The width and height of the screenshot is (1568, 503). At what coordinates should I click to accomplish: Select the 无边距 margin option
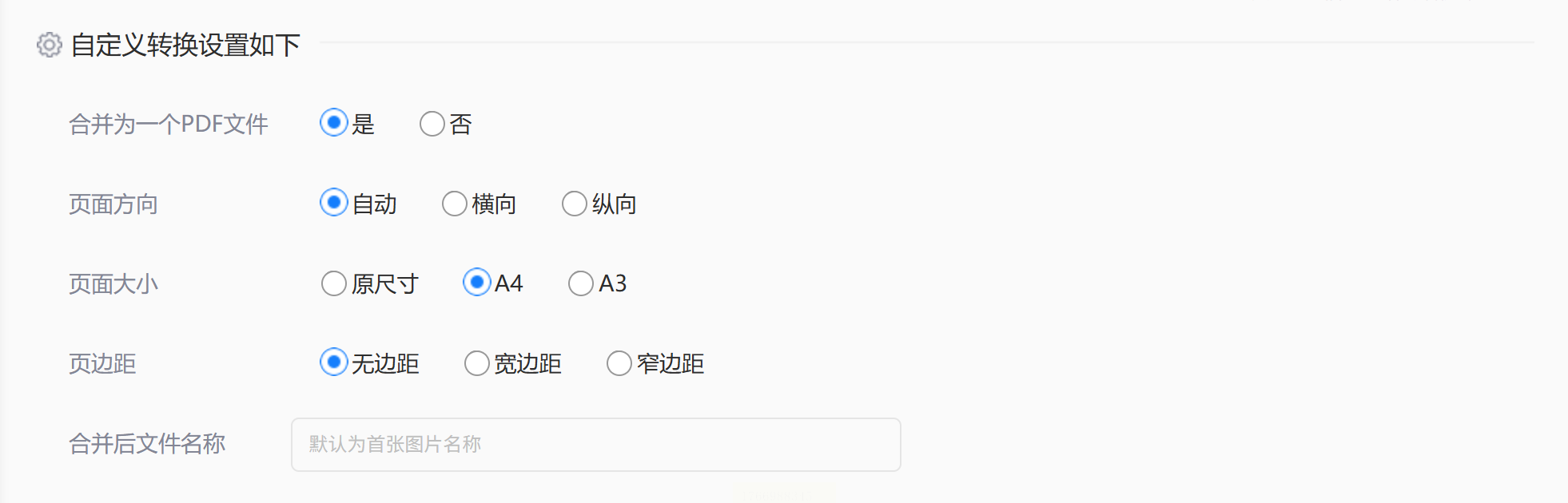334,362
